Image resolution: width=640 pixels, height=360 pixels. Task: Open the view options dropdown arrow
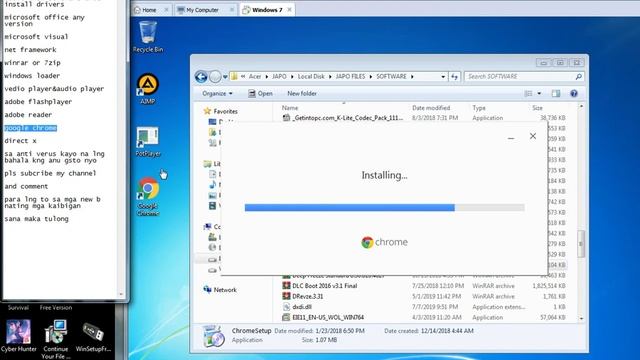point(539,93)
